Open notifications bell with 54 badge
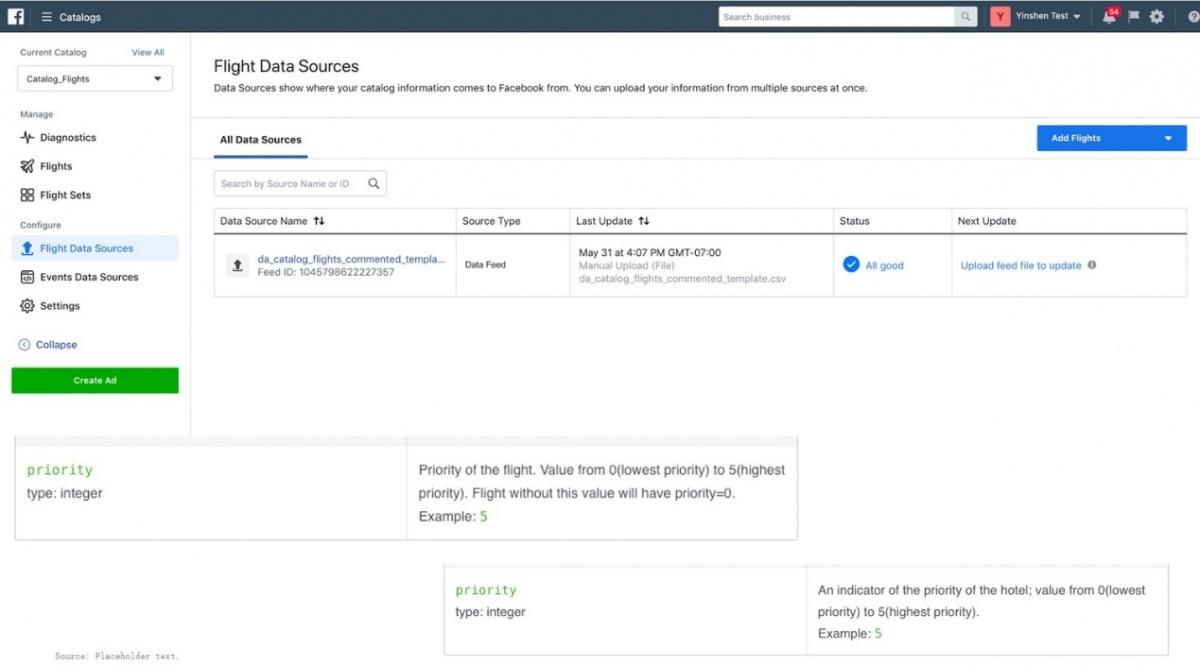The height and width of the screenshot is (667, 1200). 1109,16
